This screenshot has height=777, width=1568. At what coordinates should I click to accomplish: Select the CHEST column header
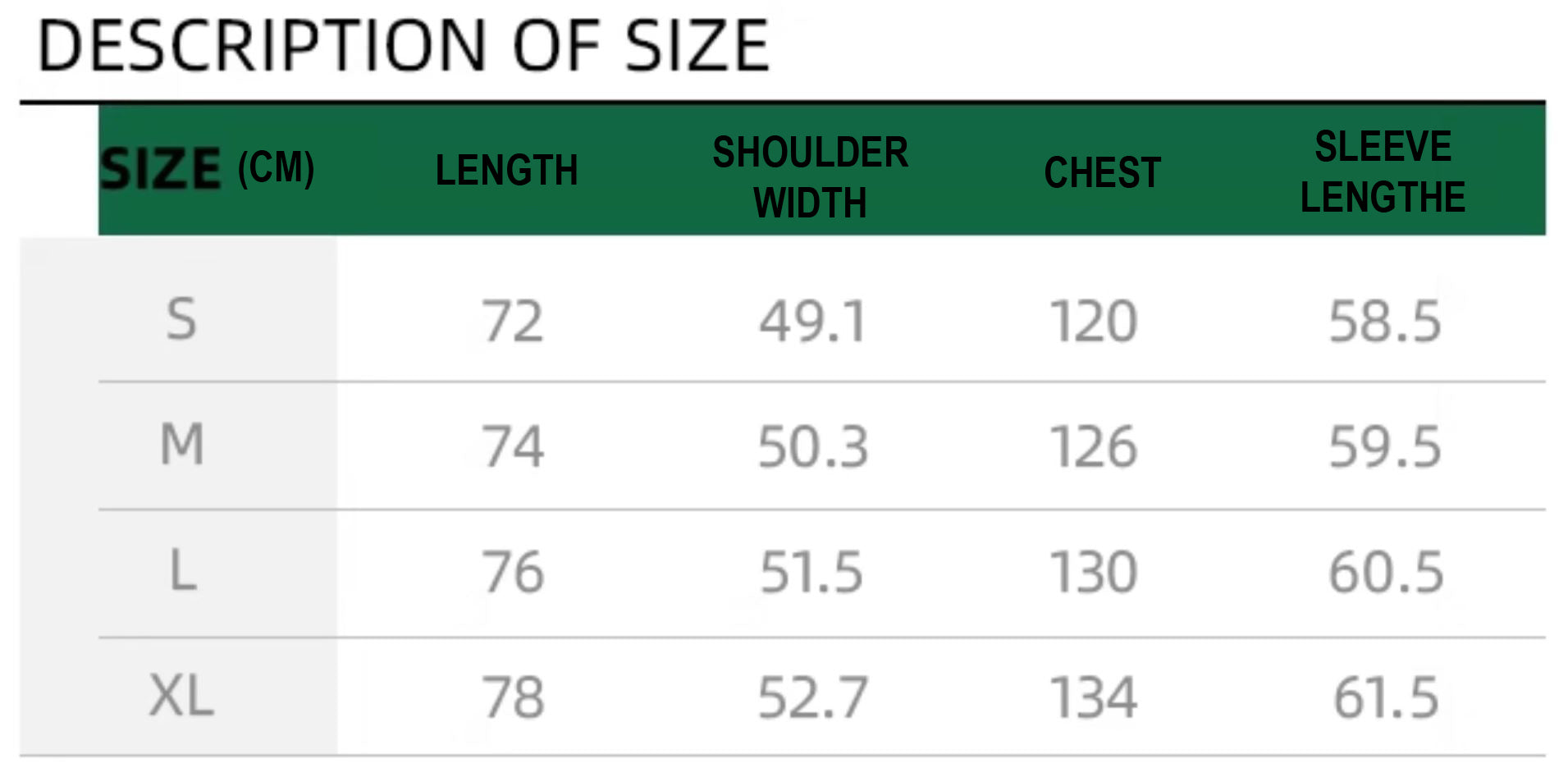tap(1102, 172)
